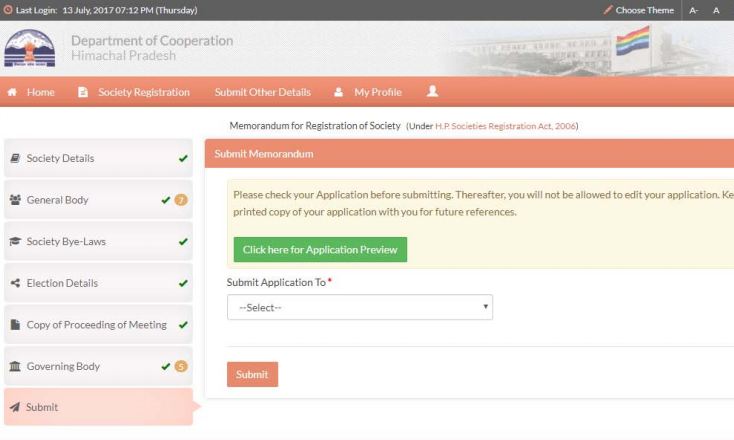Screen dimensions: 734x440
Task: Click the Society Registration document icon
Action: [83, 92]
